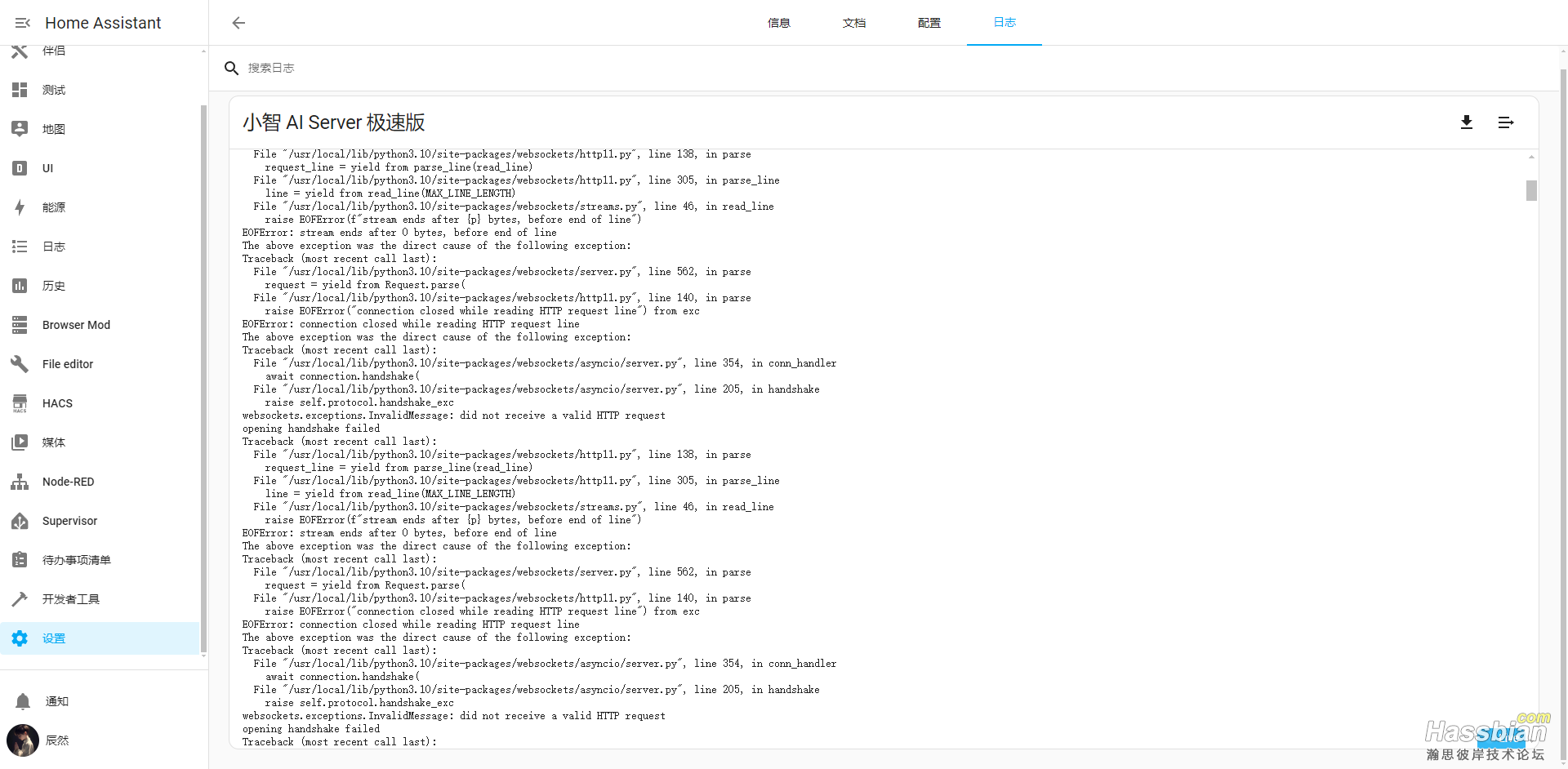1568x769 pixels.
Task: Select the 地图 sidebar label
Action: coord(54,129)
